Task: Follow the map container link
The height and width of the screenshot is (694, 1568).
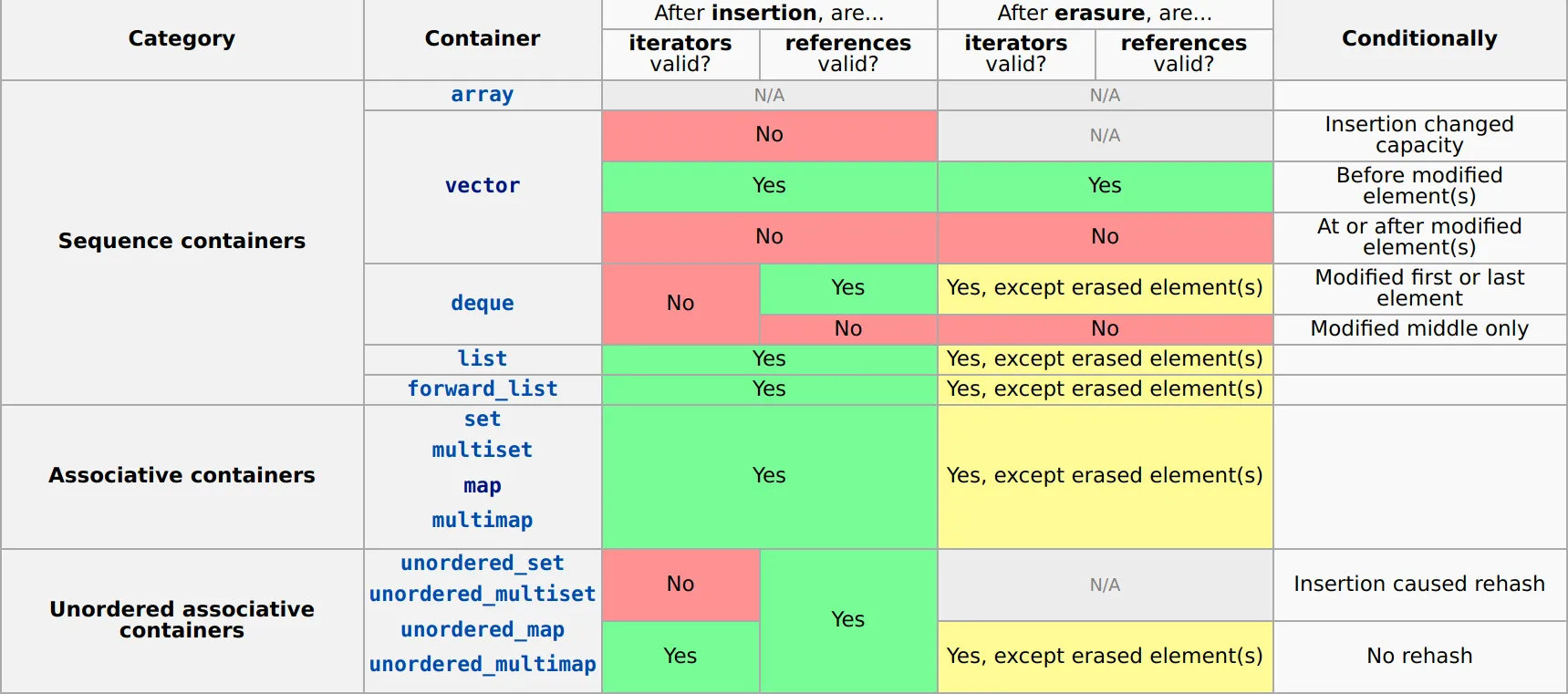Action: 482,486
